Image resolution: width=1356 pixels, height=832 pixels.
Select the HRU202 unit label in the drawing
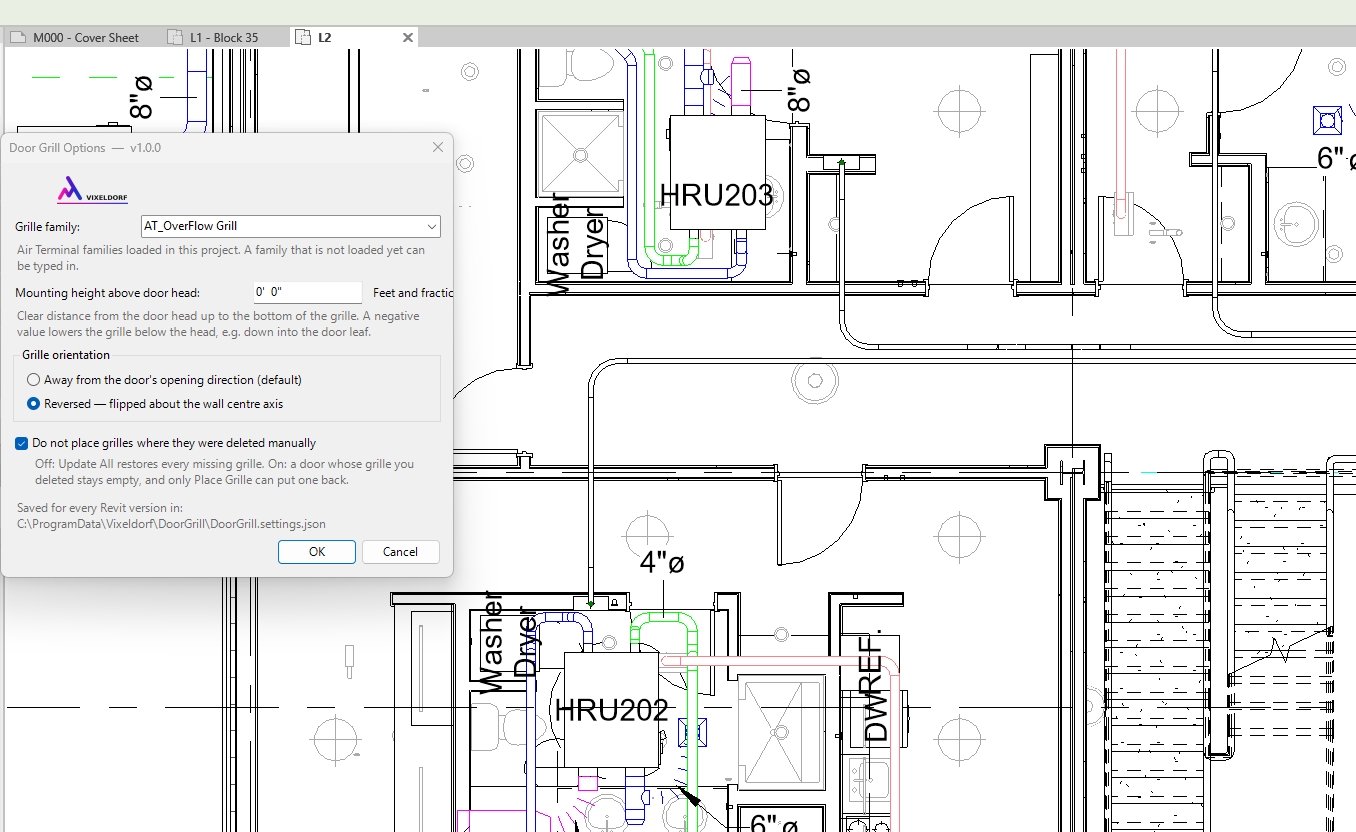tap(611, 710)
